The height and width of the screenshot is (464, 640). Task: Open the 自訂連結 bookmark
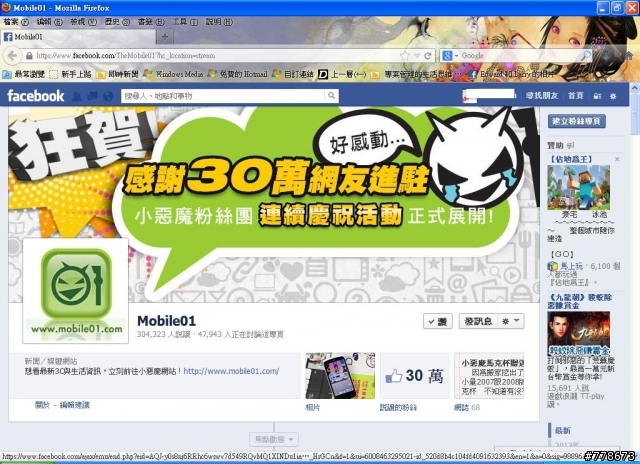293,74
